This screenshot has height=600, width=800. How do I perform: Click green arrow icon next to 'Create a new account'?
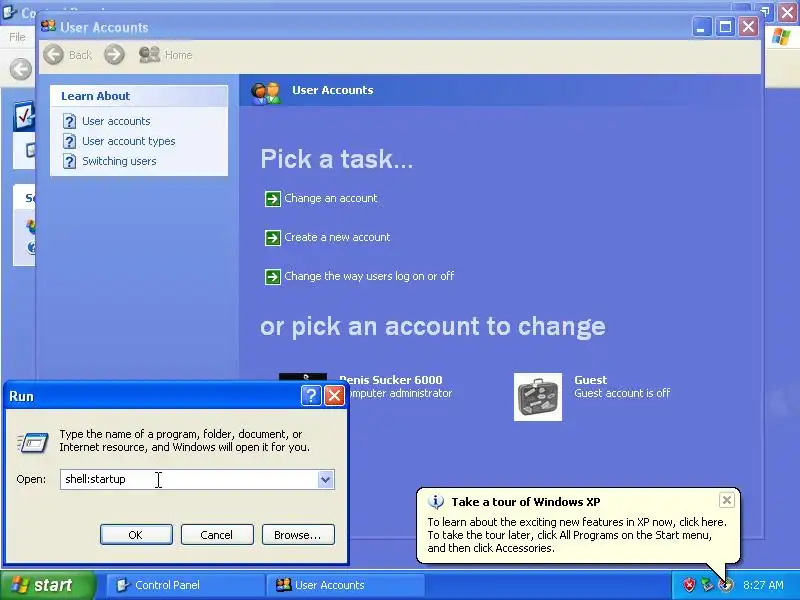tap(272, 238)
